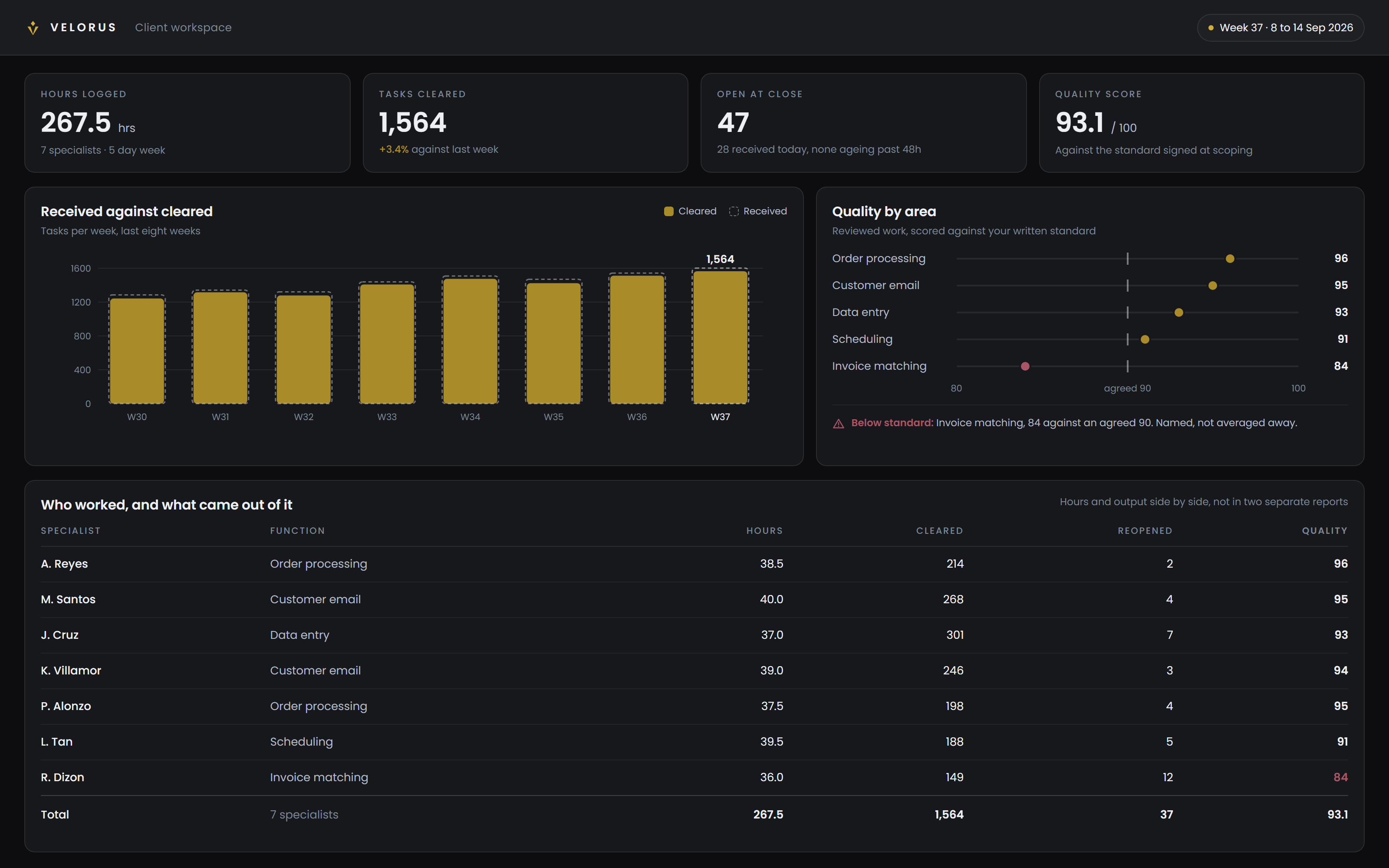Open the Week 37 date range pill
The width and height of the screenshot is (1389, 868).
pyautogui.click(x=1280, y=27)
